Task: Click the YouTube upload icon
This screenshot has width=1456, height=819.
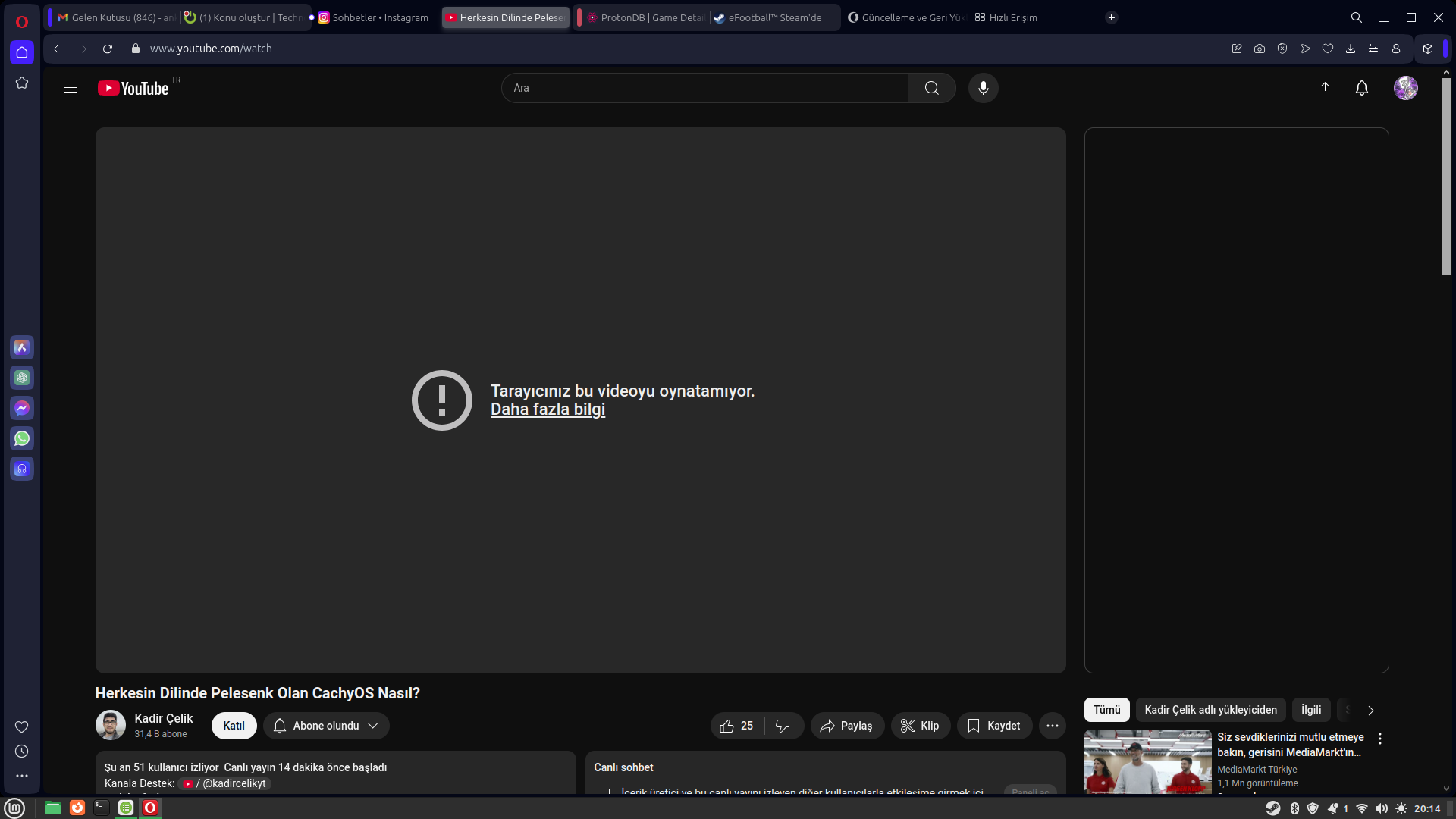Action: [1325, 88]
